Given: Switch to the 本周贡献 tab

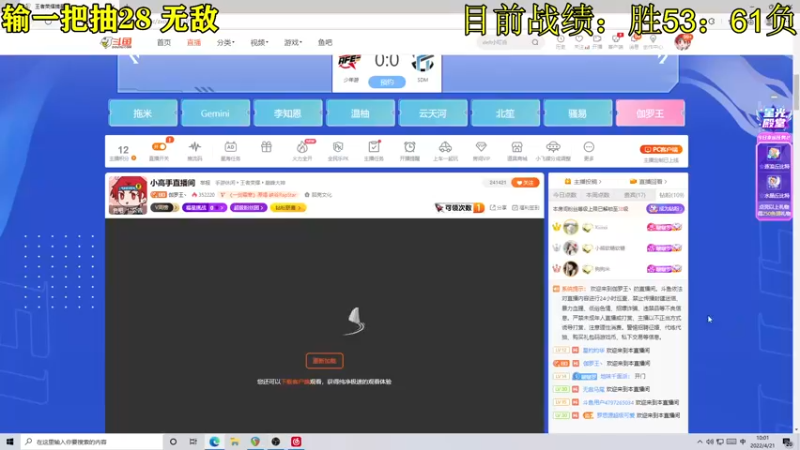Looking at the screenshot, I should (598, 195).
